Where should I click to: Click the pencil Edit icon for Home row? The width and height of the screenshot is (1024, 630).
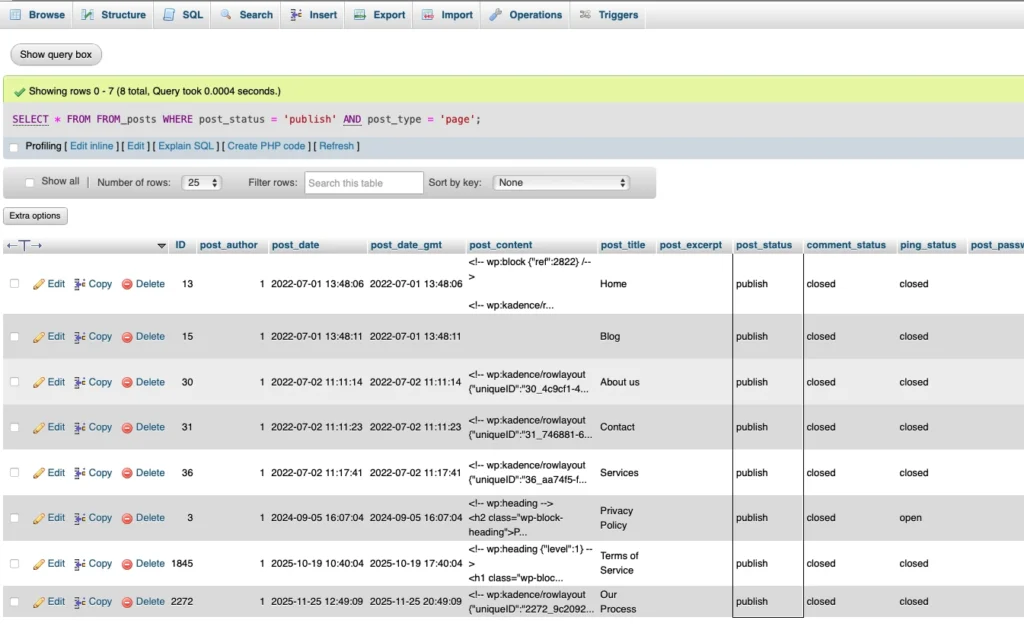[x=39, y=284]
